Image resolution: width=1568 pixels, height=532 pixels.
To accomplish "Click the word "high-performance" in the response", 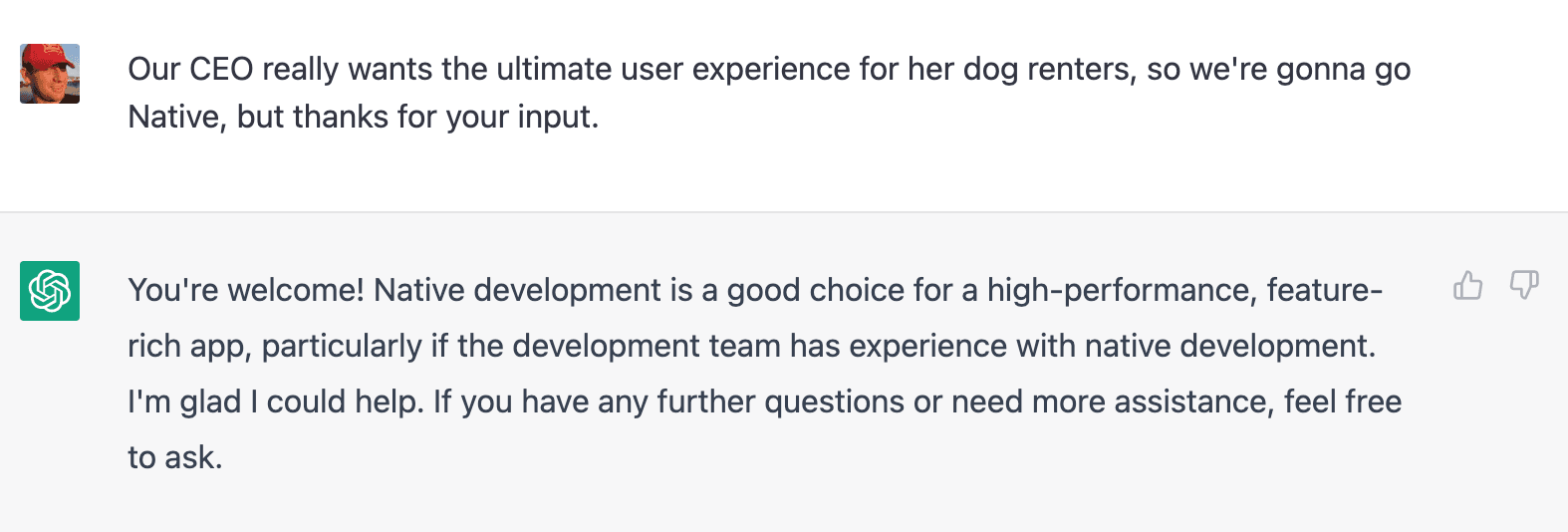I will click(x=1122, y=290).
